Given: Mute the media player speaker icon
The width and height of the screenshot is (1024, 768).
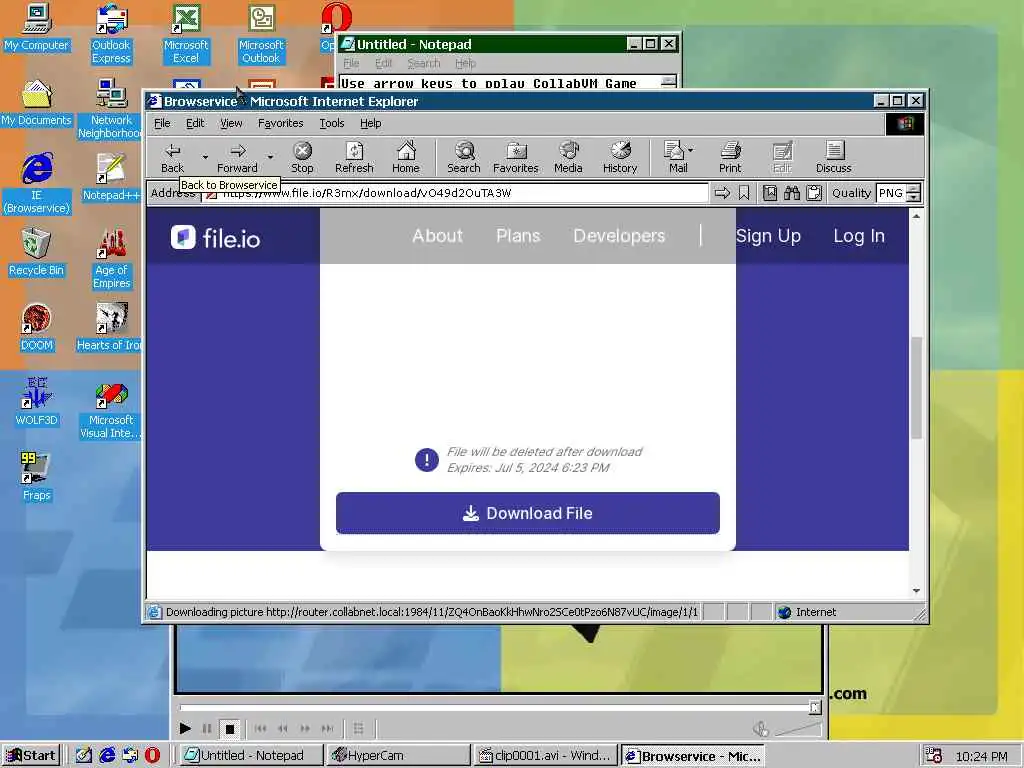Looking at the screenshot, I should pyautogui.click(x=760, y=728).
